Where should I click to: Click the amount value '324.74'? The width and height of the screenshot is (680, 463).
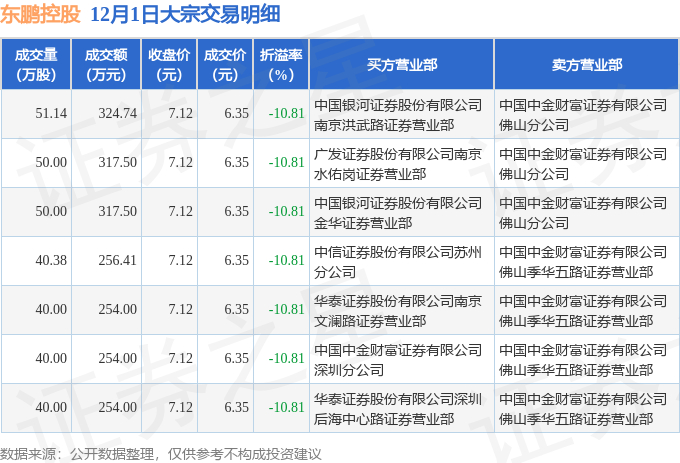tap(118, 114)
